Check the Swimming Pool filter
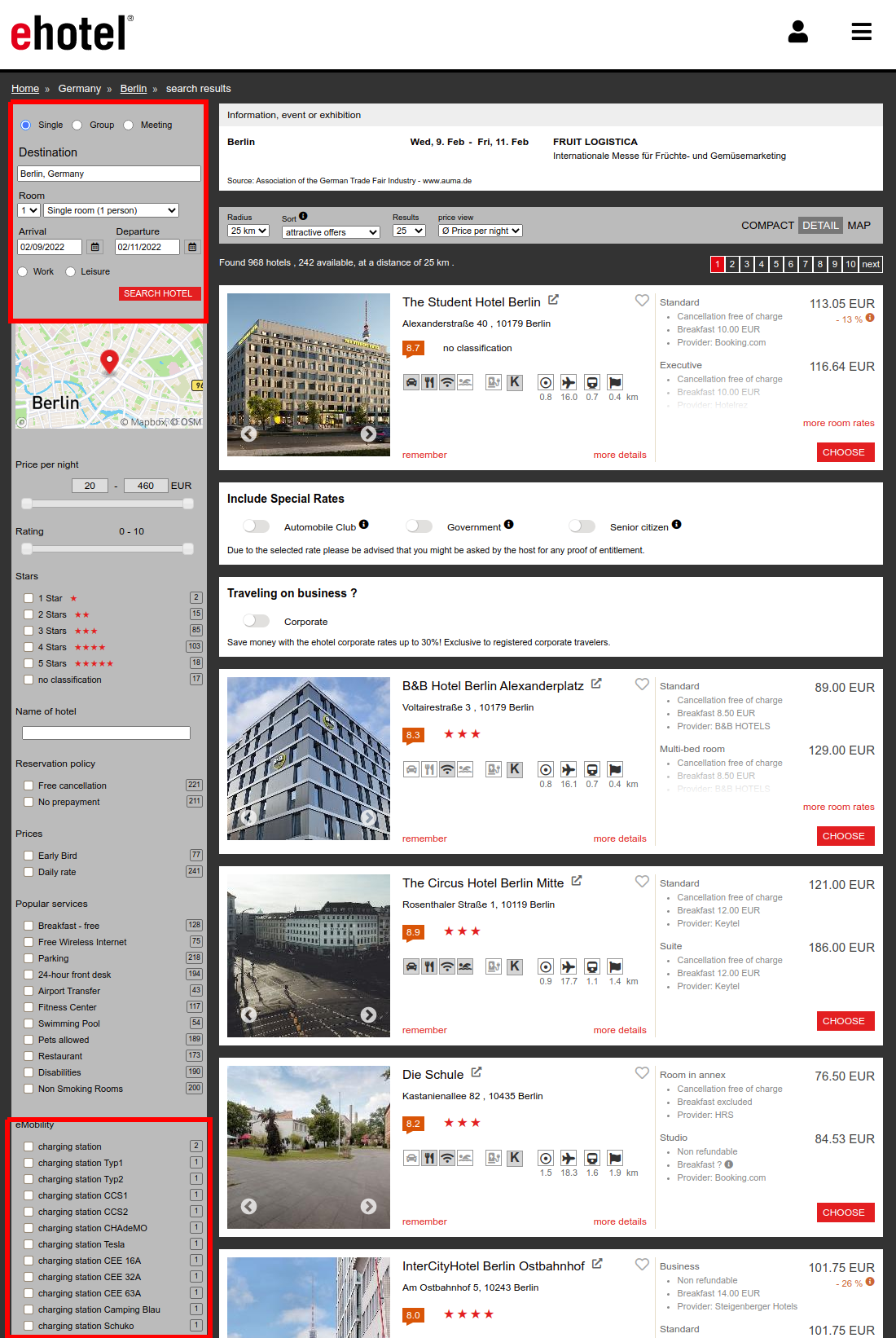The width and height of the screenshot is (896, 1338). coord(29,1023)
